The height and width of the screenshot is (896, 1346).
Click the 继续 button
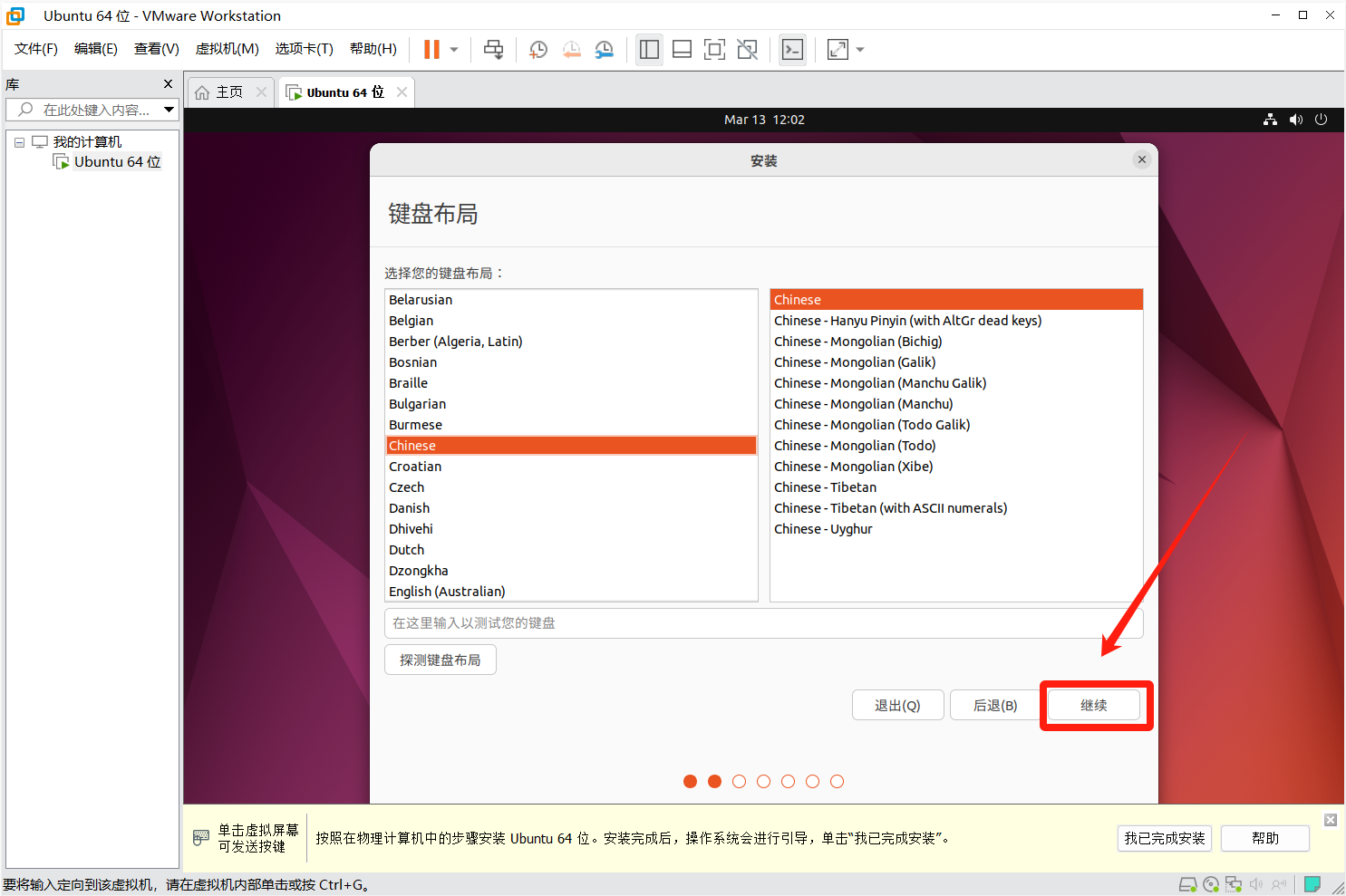point(1094,705)
